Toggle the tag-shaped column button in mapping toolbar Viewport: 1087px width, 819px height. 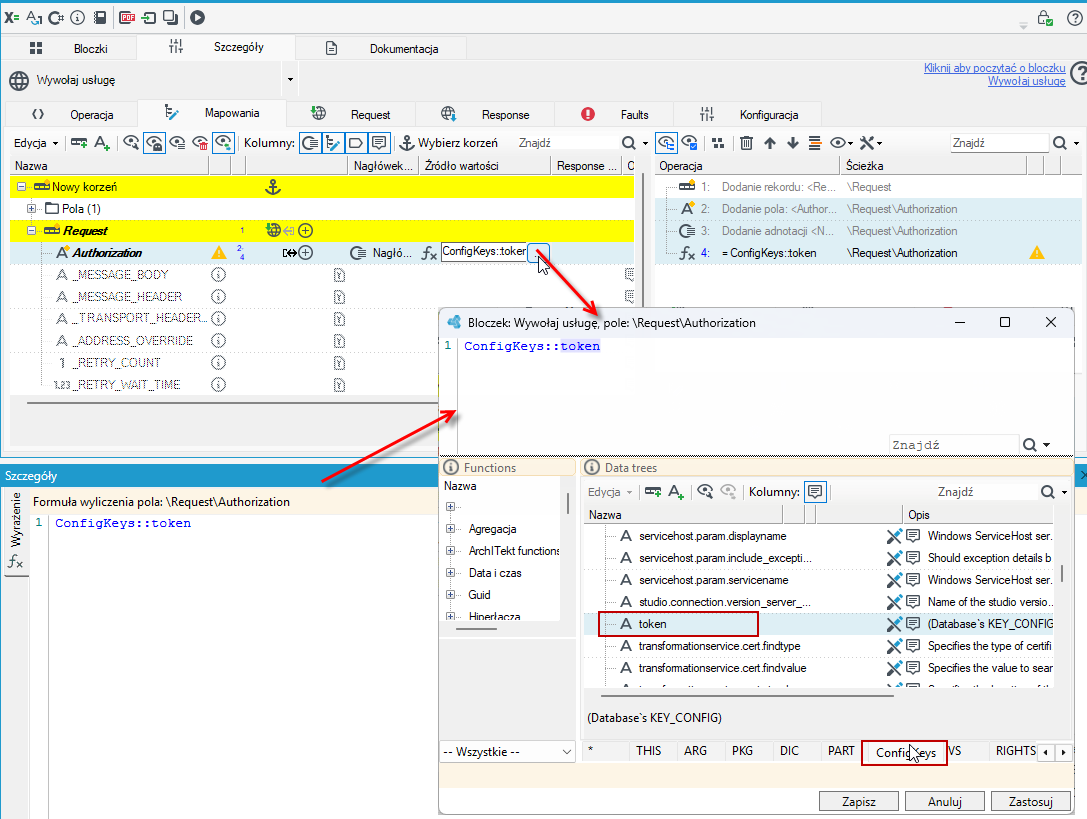pos(356,143)
